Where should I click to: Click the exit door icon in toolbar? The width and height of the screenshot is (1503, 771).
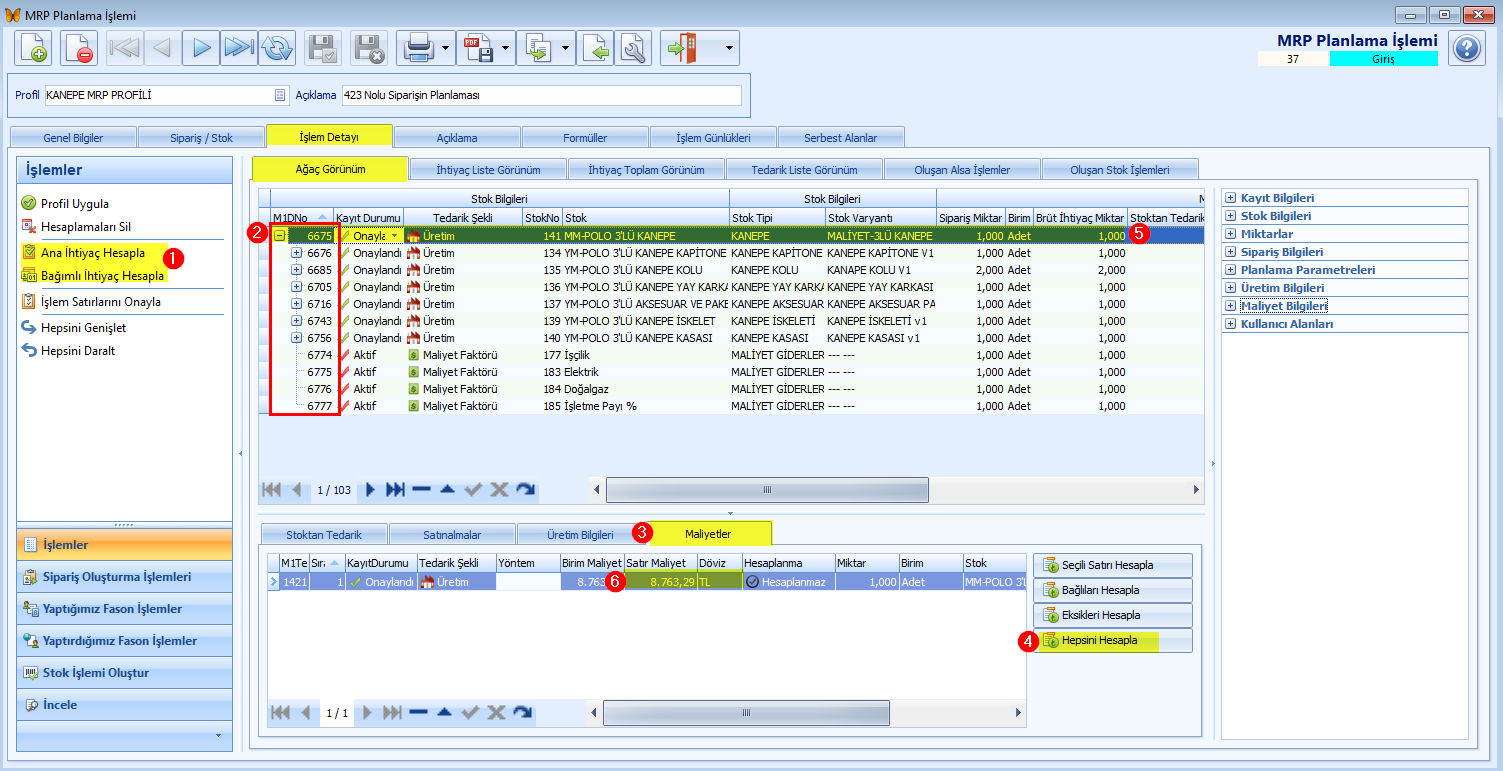[x=686, y=48]
